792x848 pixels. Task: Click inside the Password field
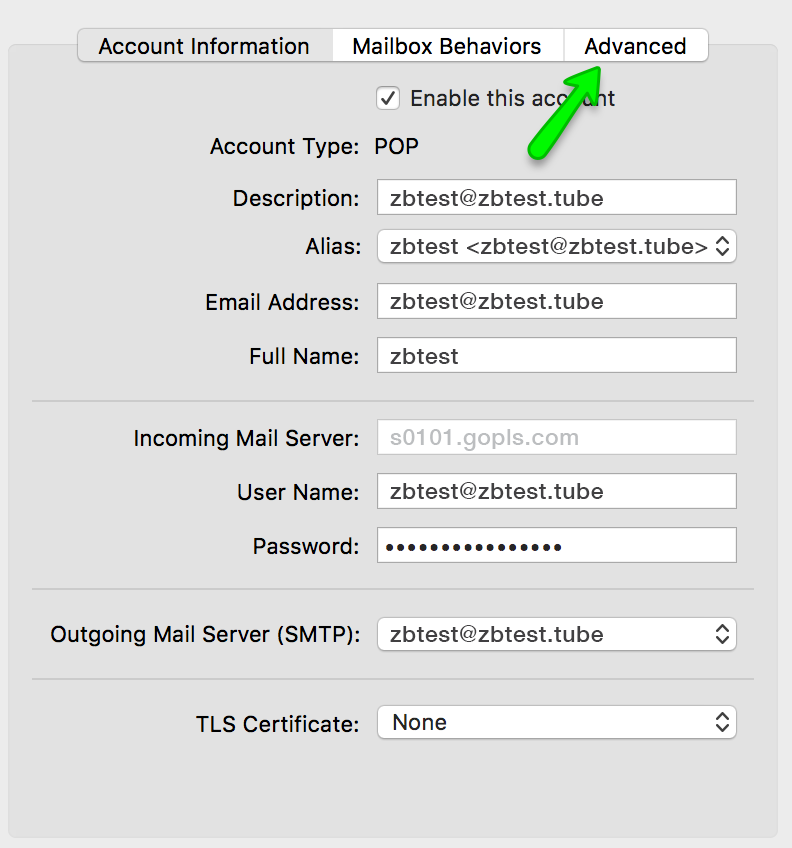tap(556, 546)
